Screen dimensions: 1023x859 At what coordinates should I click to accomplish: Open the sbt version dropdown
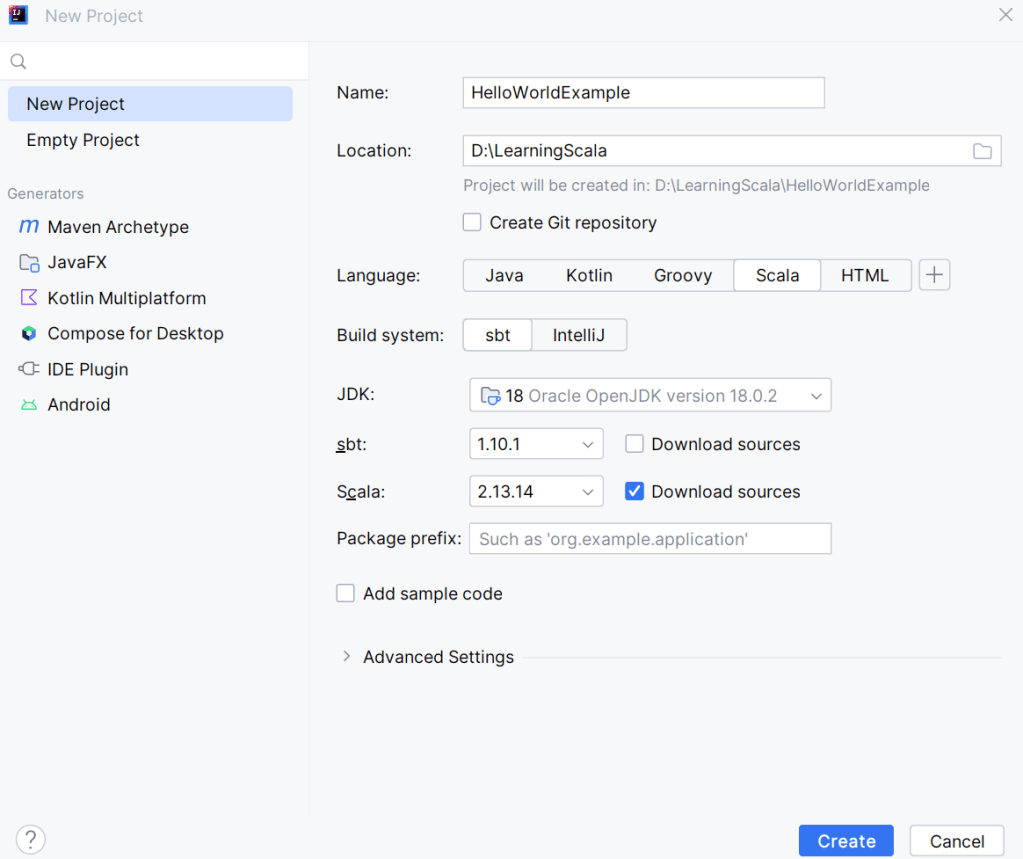coord(536,444)
